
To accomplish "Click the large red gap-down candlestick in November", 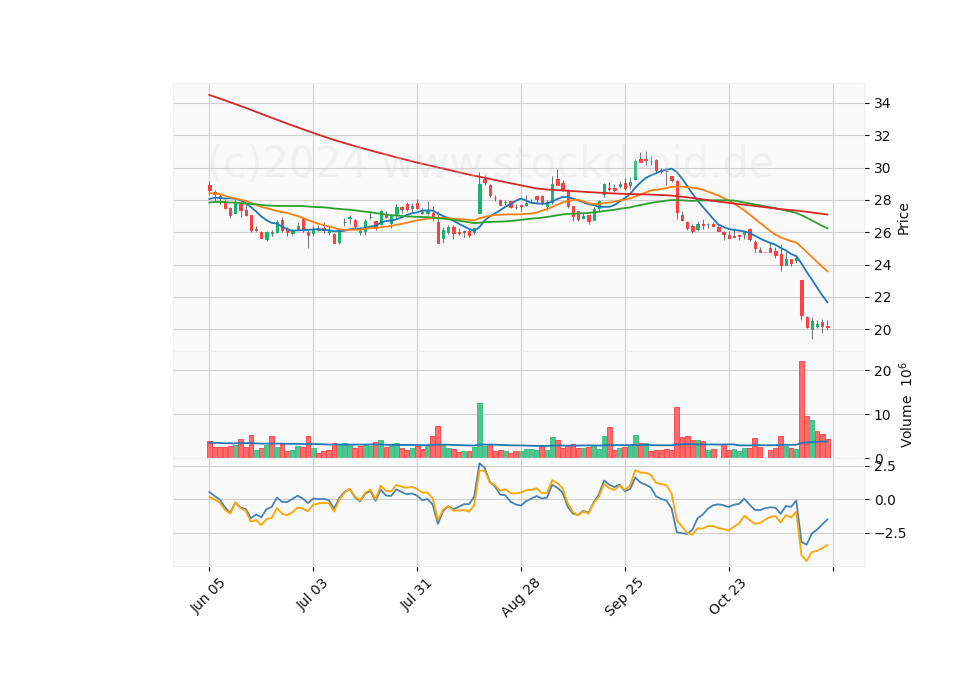I will [802, 299].
